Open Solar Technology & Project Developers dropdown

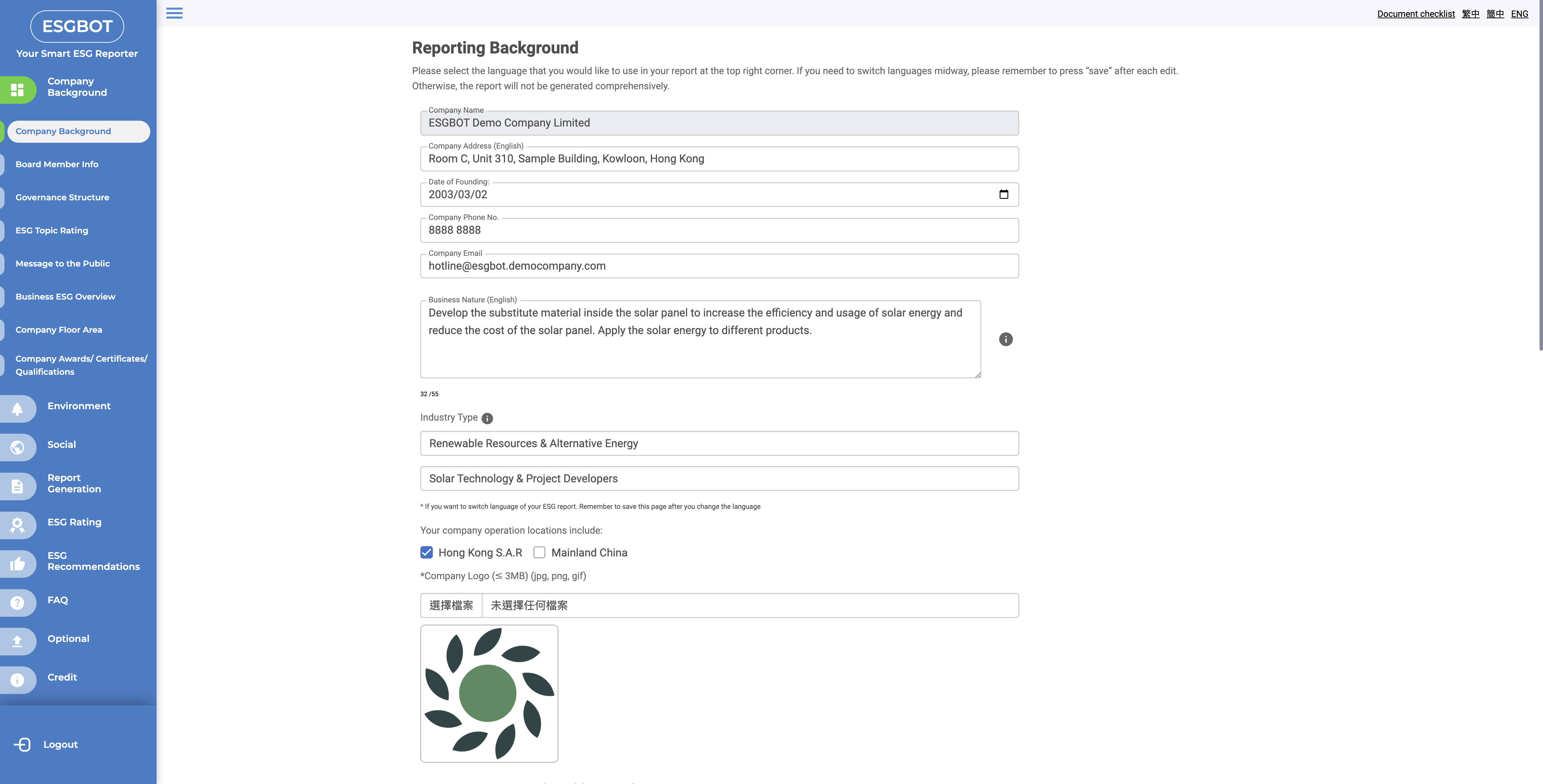click(x=719, y=479)
